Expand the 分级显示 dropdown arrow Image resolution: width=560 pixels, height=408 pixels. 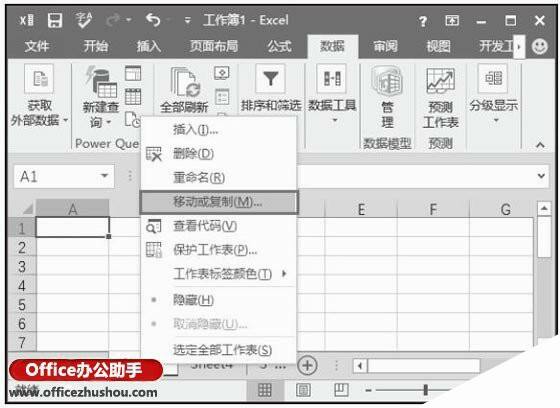tap(496, 120)
